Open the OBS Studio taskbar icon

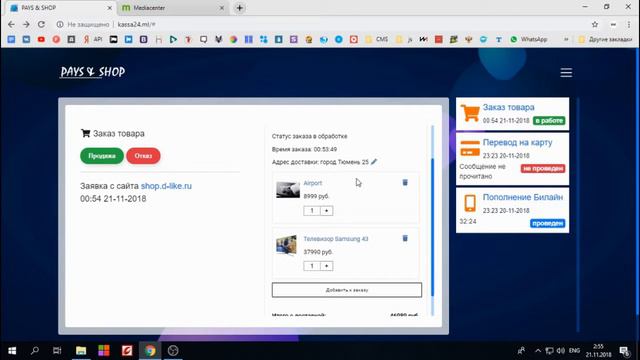[173, 351]
